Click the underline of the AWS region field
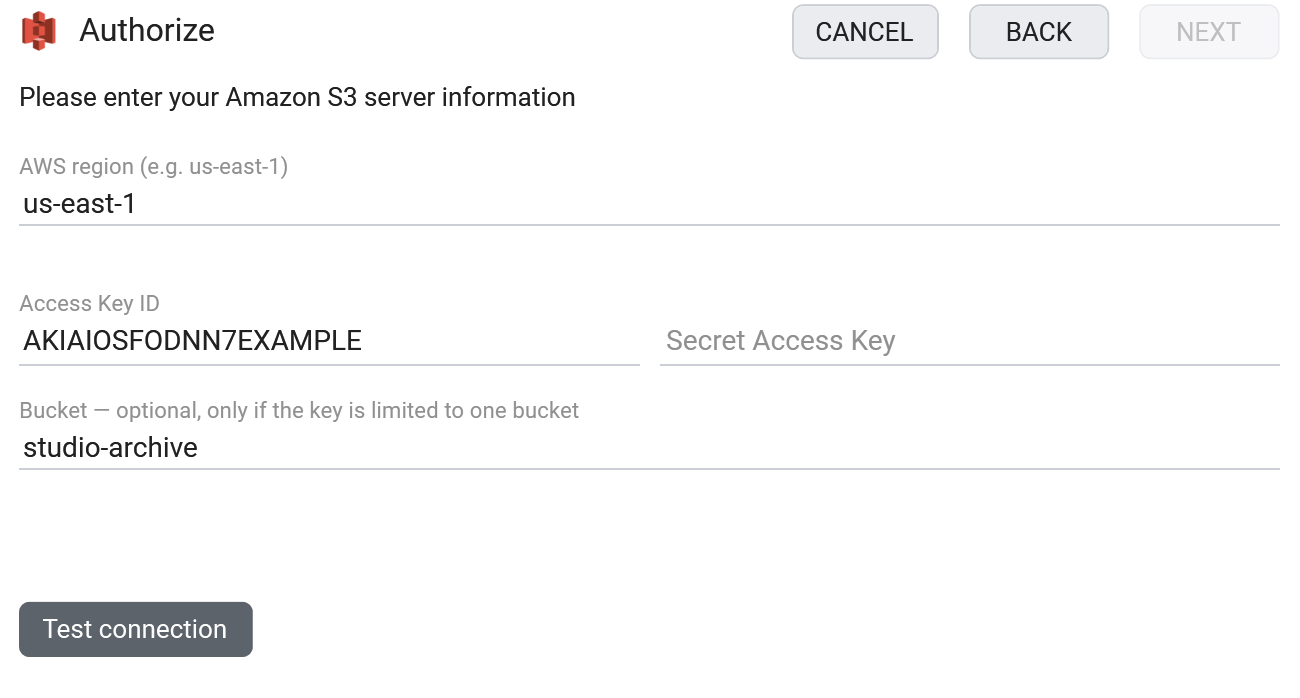 649,225
